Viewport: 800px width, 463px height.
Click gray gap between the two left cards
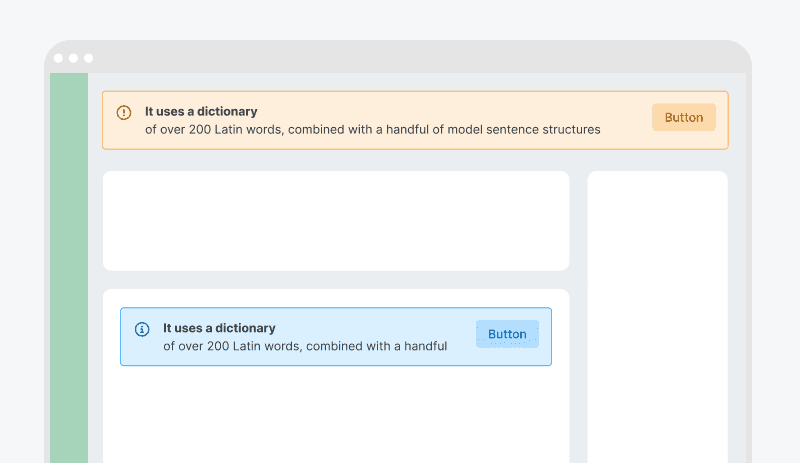(336, 280)
